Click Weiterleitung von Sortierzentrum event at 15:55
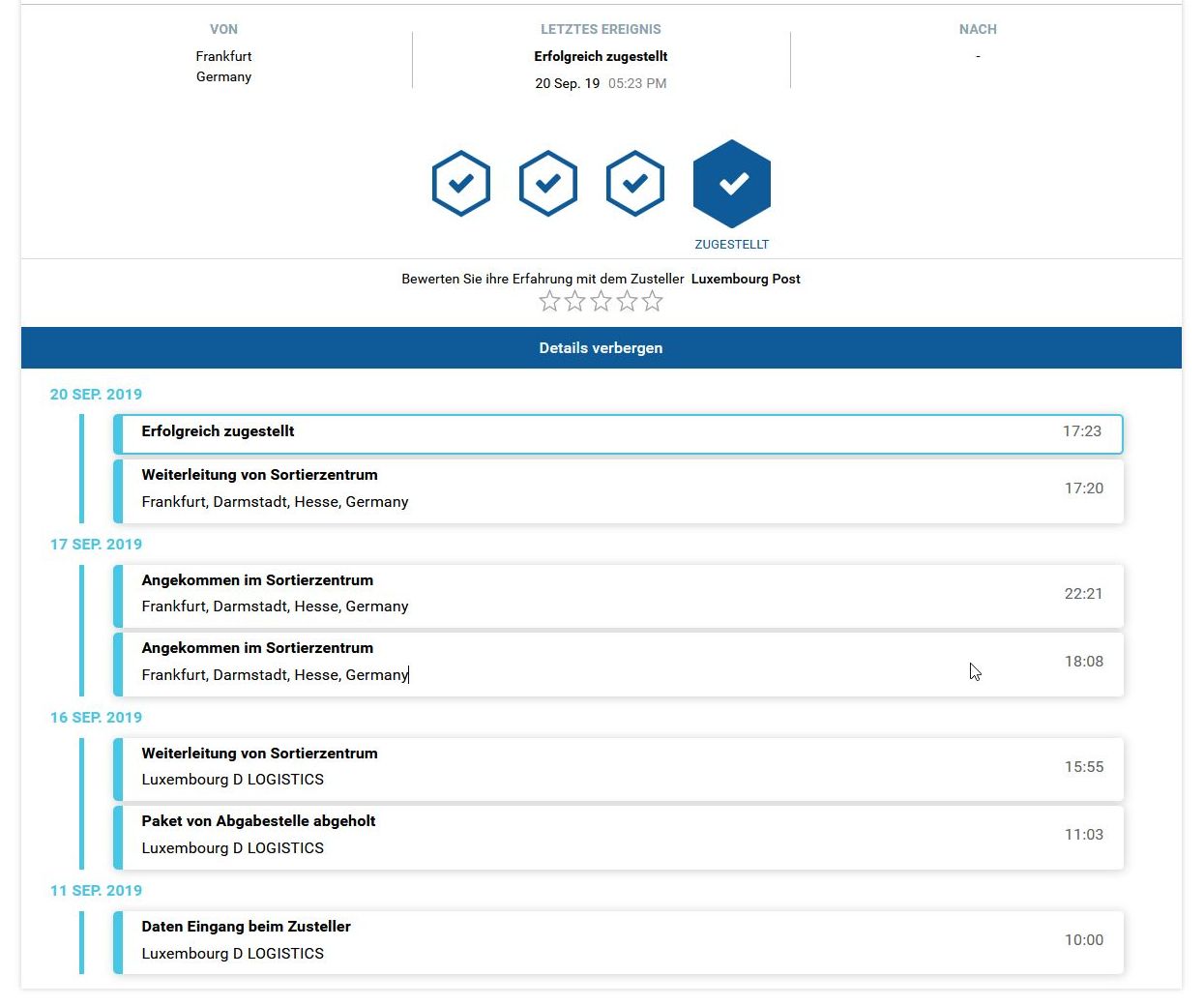This screenshot has height=1006, width=1204. point(618,767)
